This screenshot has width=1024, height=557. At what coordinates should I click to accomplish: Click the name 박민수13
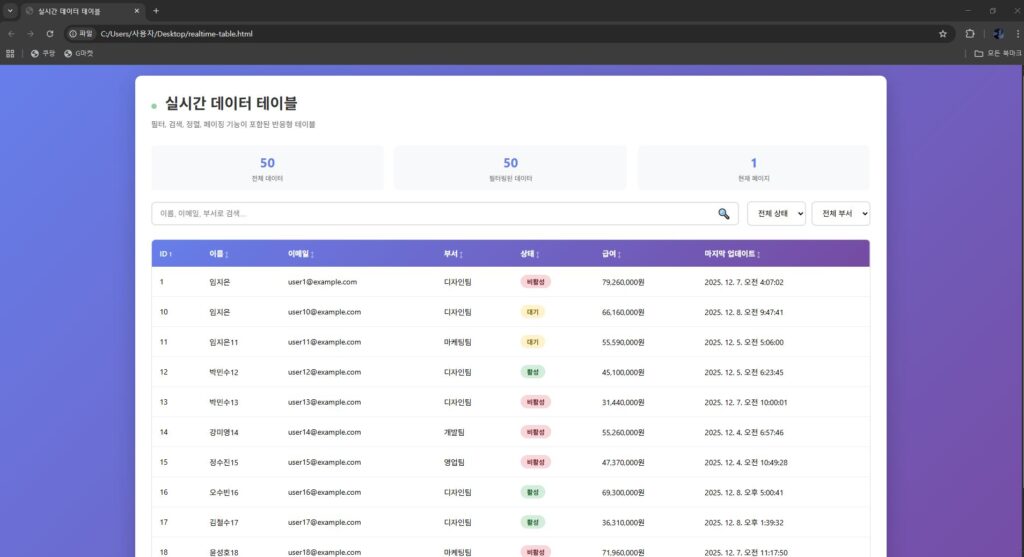(x=223, y=402)
